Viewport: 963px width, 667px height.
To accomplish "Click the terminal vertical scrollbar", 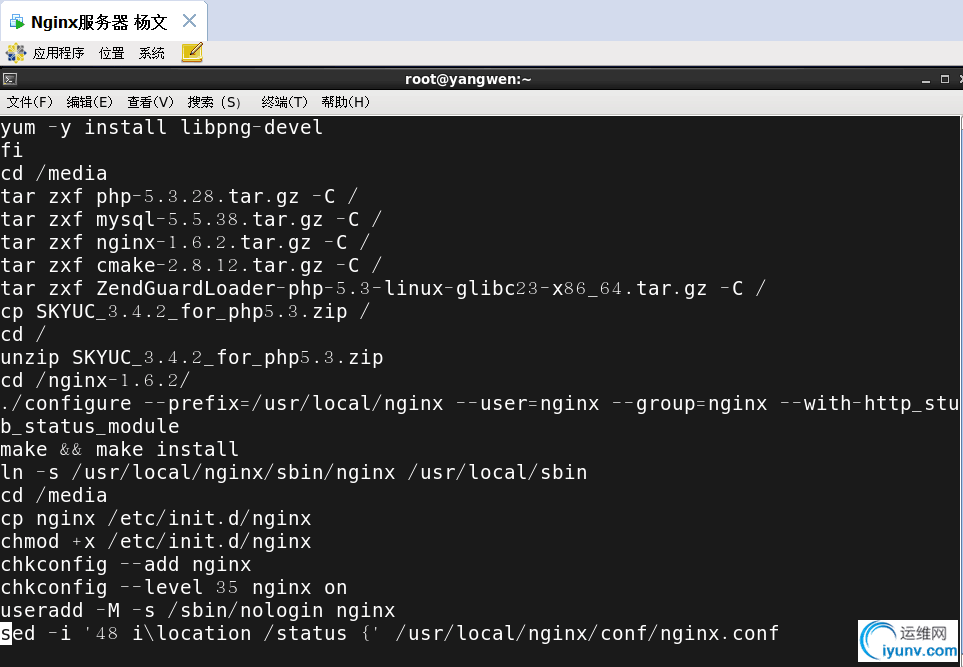I will (961, 391).
